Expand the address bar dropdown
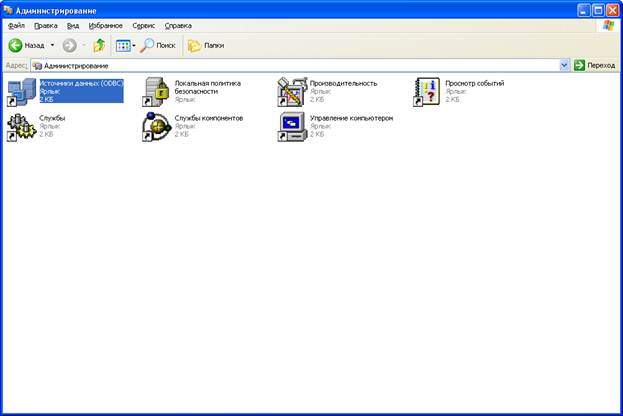 tap(564, 65)
